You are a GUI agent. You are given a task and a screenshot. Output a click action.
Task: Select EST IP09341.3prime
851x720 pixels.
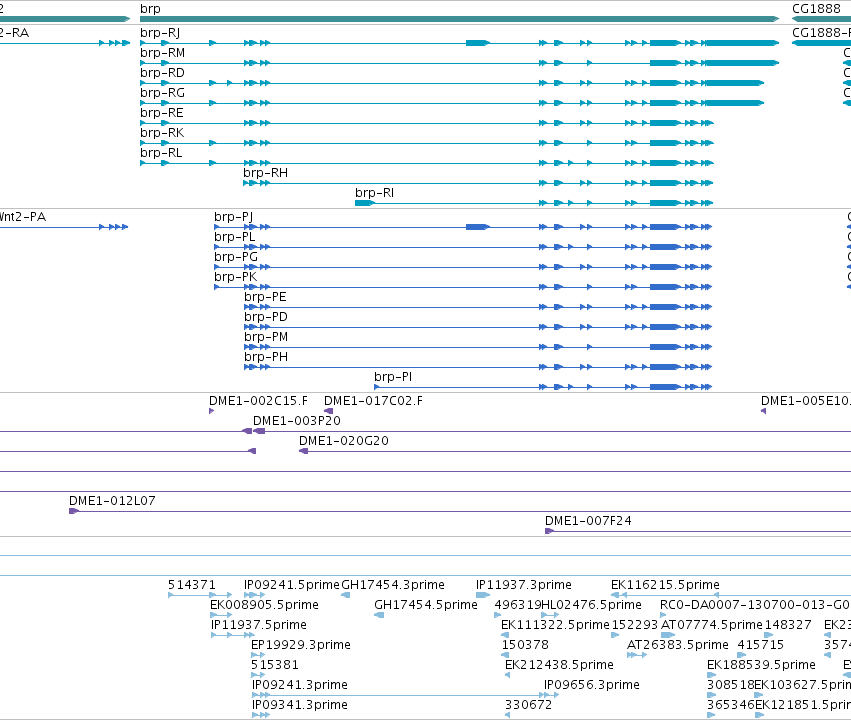(x=300, y=705)
